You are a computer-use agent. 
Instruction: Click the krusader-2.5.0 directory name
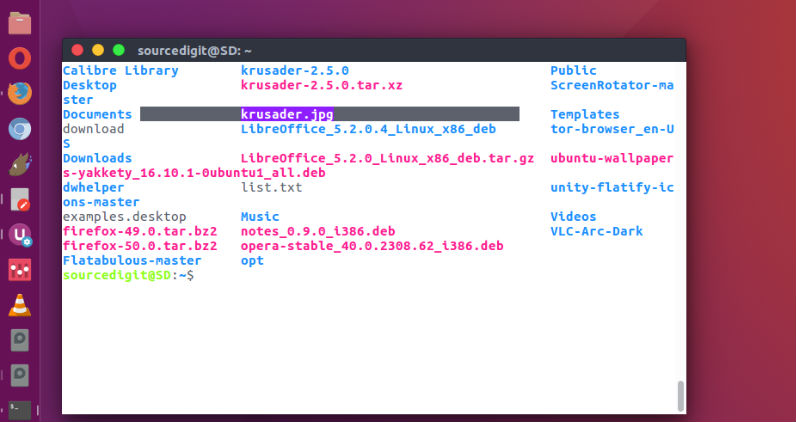click(x=295, y=71)
